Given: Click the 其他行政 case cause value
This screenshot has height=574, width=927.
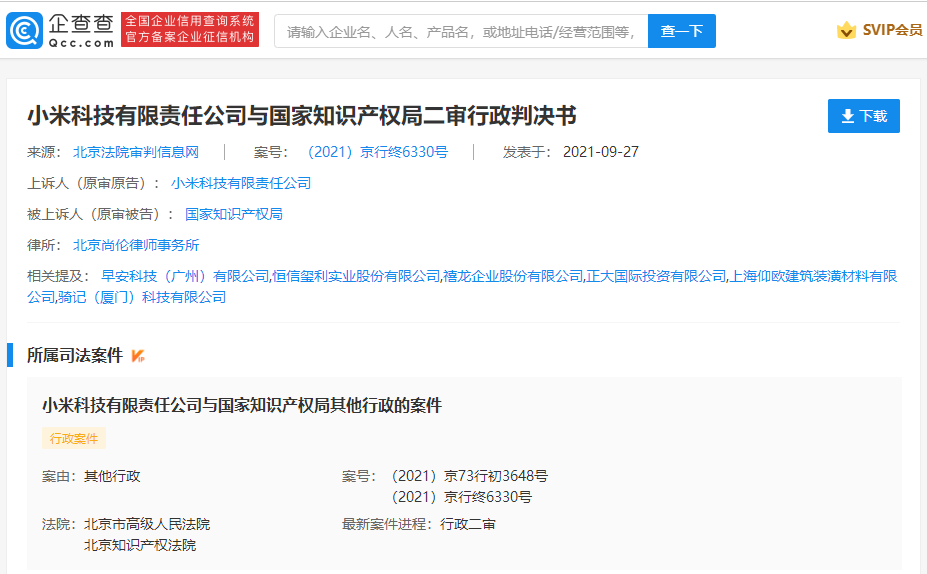Looking at the screenshot, I should (x=112, y=476).
